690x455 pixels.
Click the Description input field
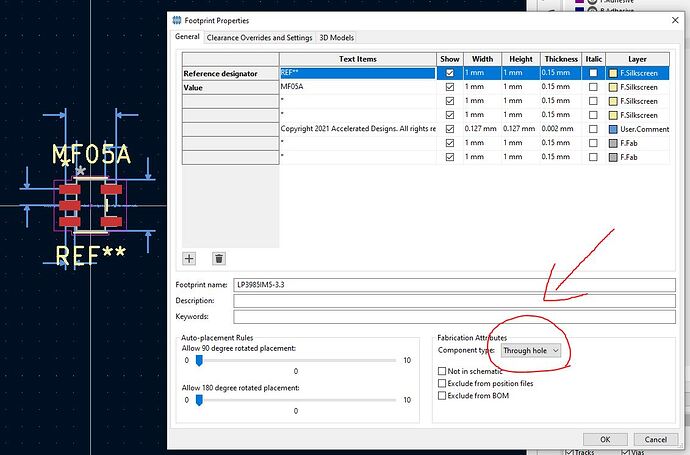455,301
